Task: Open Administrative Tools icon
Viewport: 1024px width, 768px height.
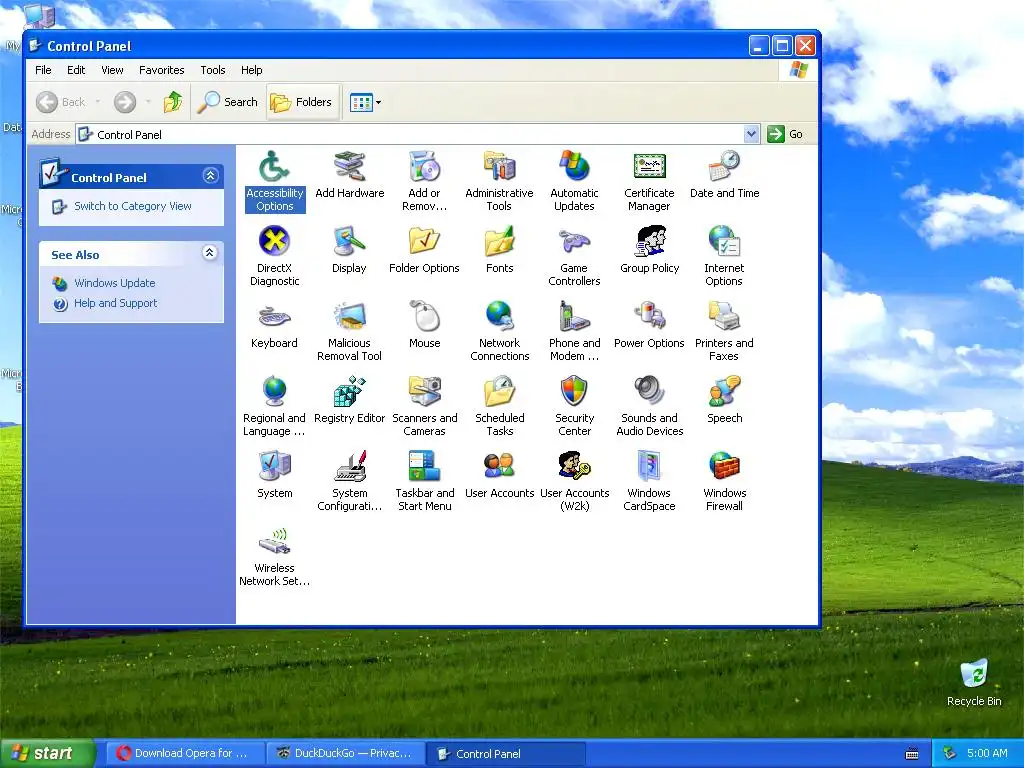Action: pyautogui.click(x=500, y=182)
